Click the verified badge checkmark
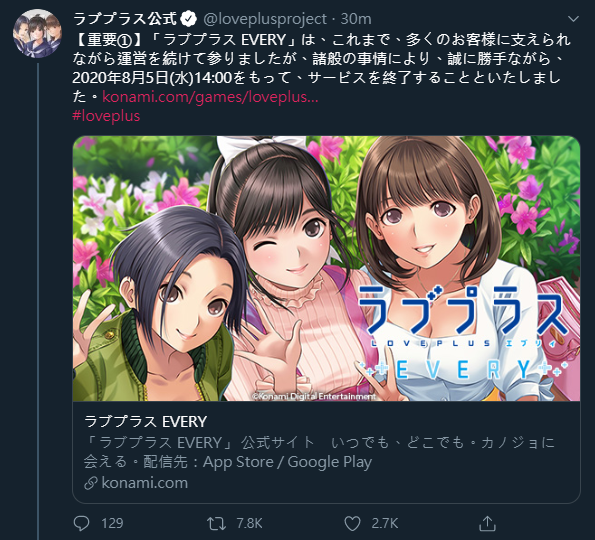Viewport: 595px width, 540px height. click(188, 19)
